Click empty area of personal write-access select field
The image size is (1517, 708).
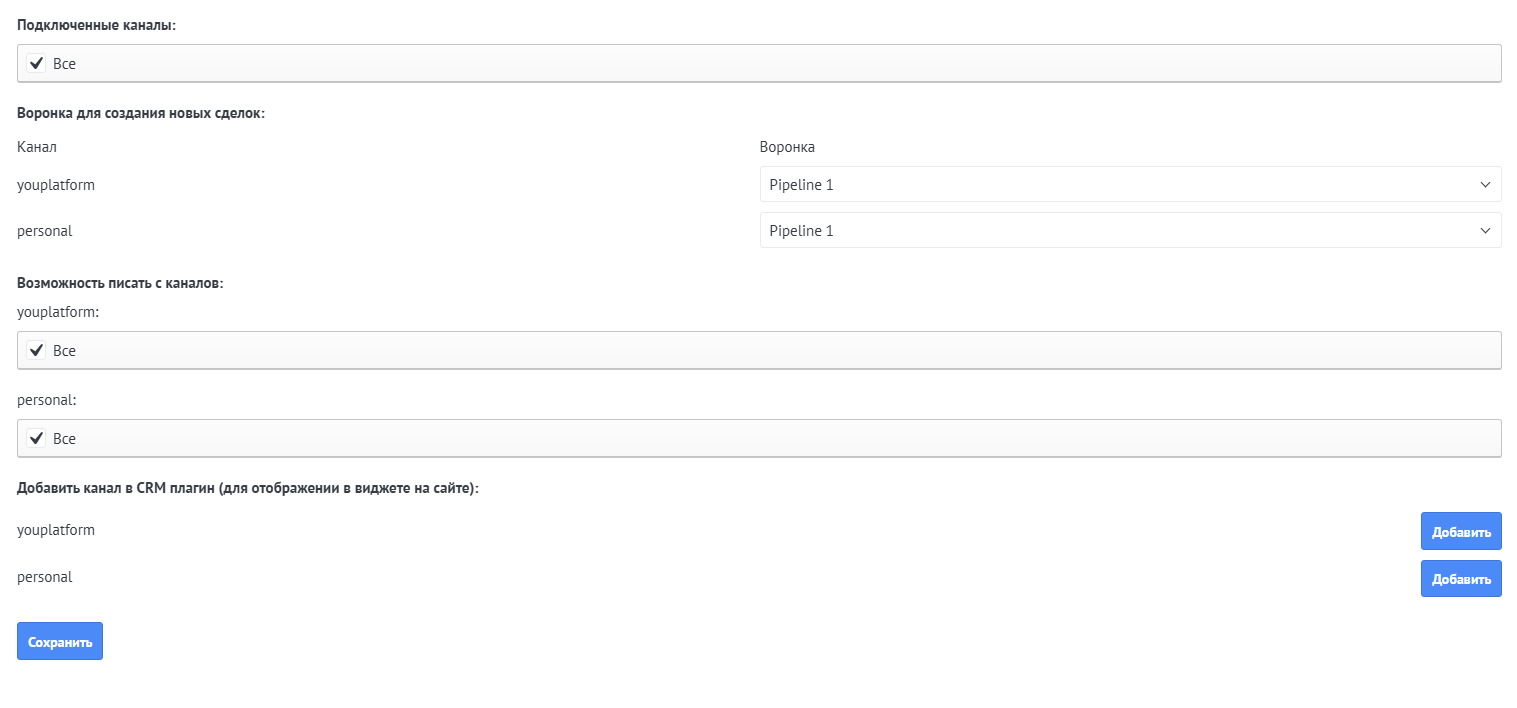coord(760,439)
